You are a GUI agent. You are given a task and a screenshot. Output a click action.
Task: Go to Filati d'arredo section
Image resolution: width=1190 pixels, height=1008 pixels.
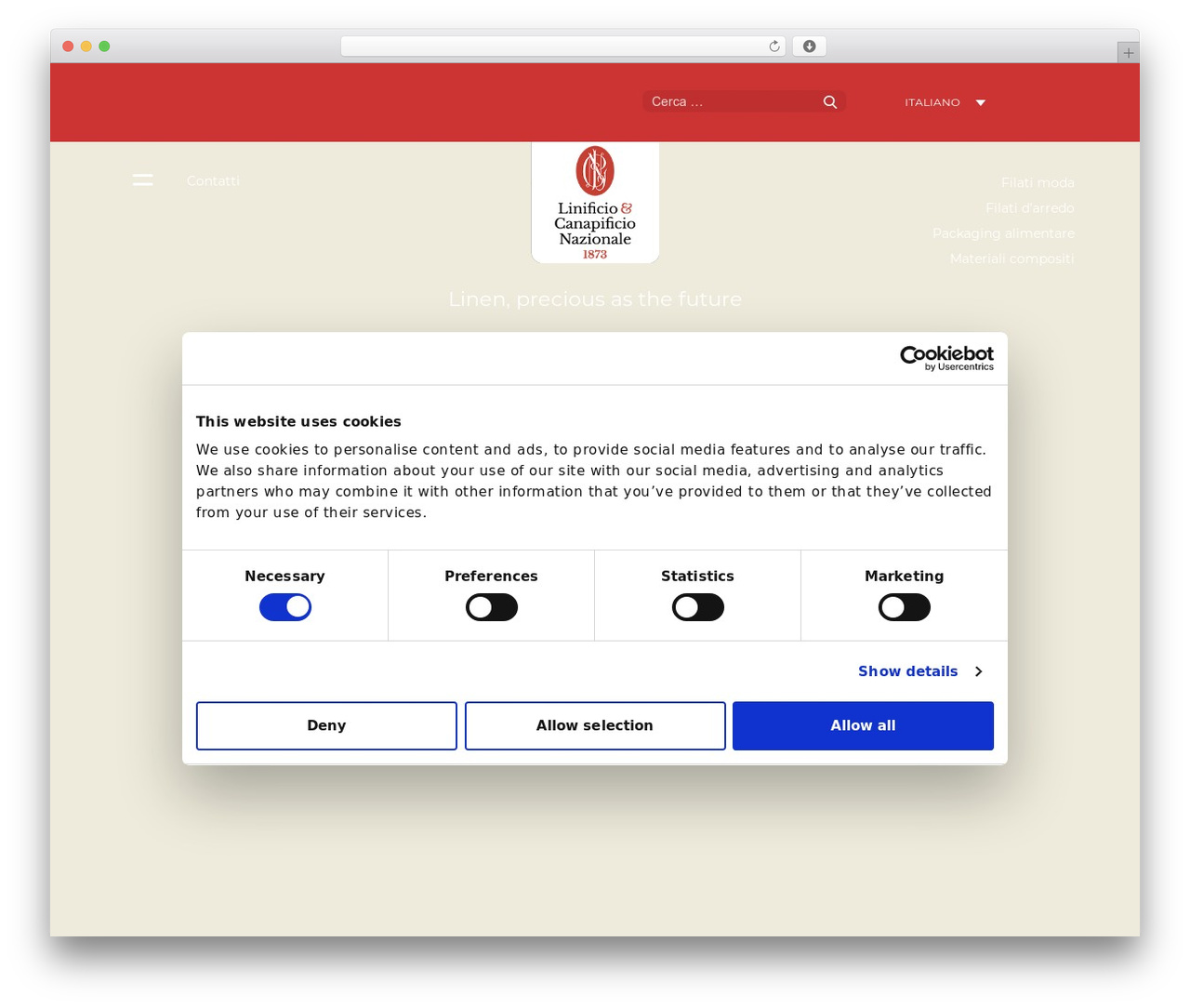coord(1030,207)
